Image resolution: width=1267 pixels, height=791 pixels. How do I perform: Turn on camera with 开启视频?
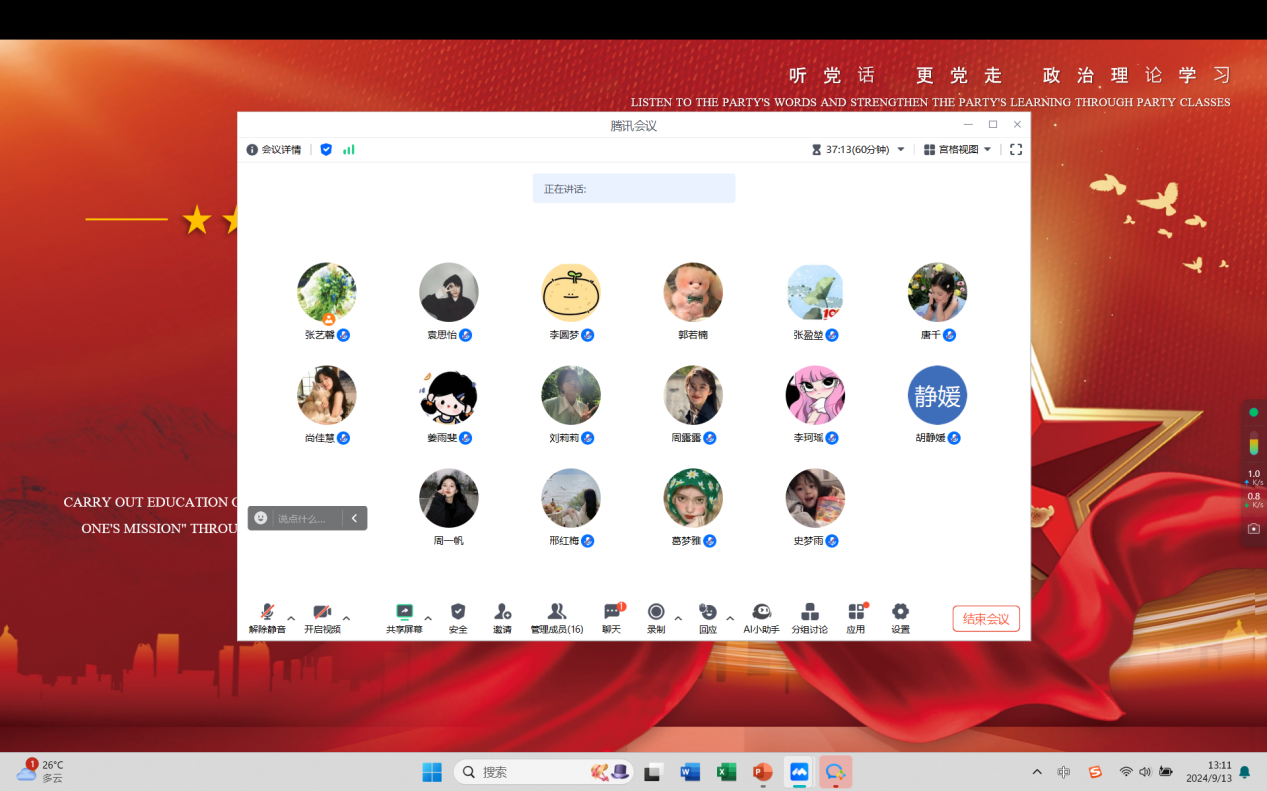coord(322,613)
